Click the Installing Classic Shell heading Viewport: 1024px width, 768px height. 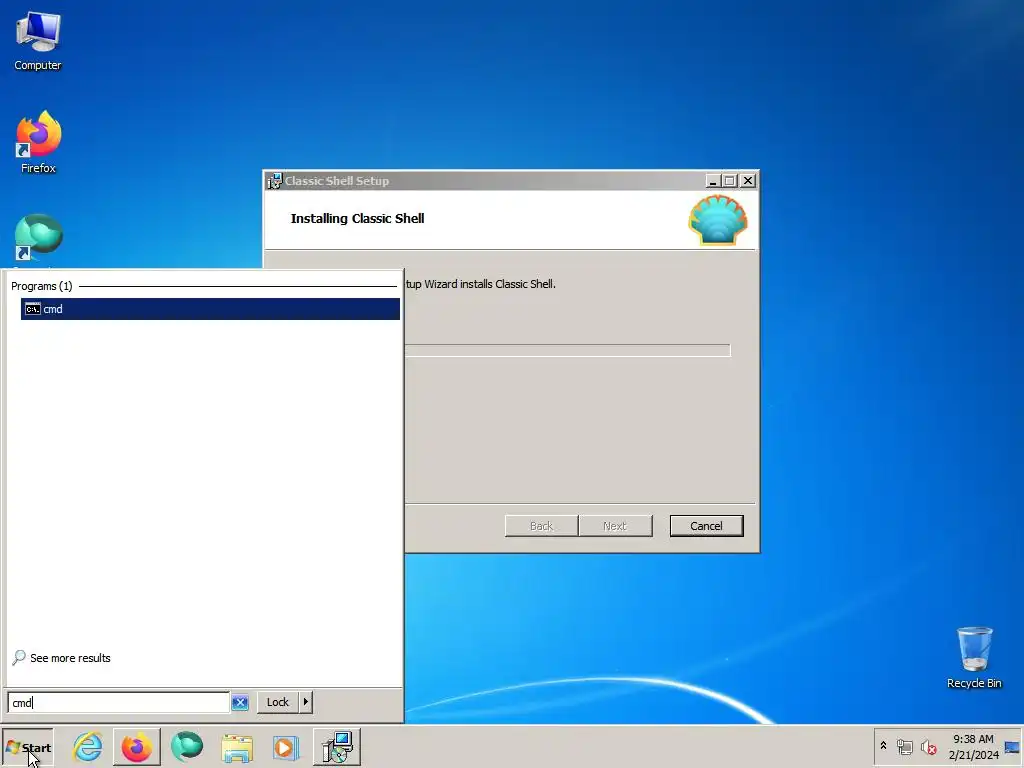pos(357,218)
